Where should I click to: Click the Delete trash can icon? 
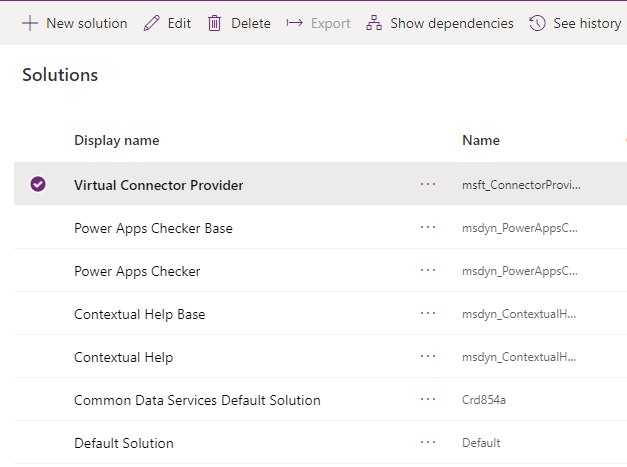point(215,23)
